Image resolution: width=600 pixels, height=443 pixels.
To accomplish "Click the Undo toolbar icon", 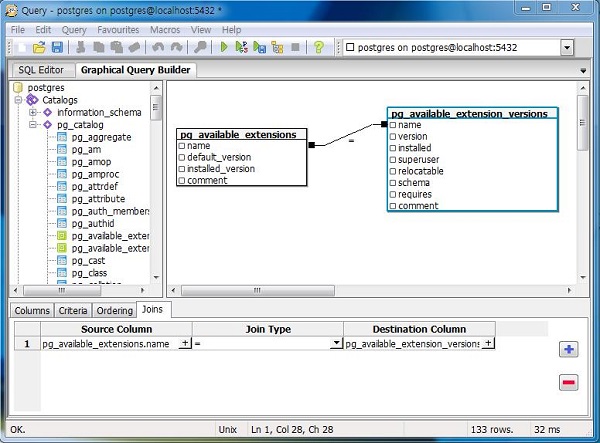I will point(158,47).
